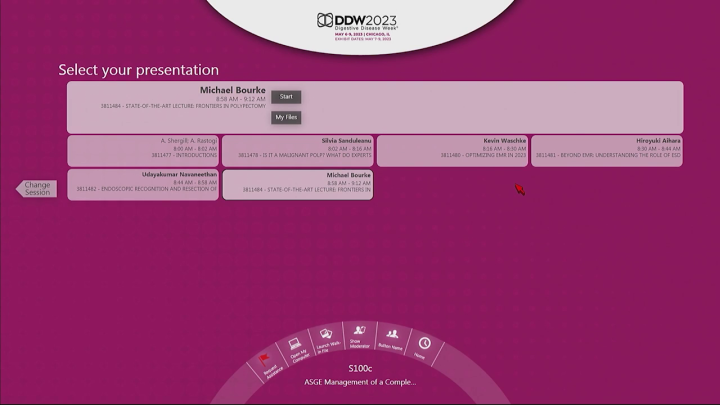Open My Computer from the arc menu
This screenshot has height=405, width=720.
tap(296, 347)
